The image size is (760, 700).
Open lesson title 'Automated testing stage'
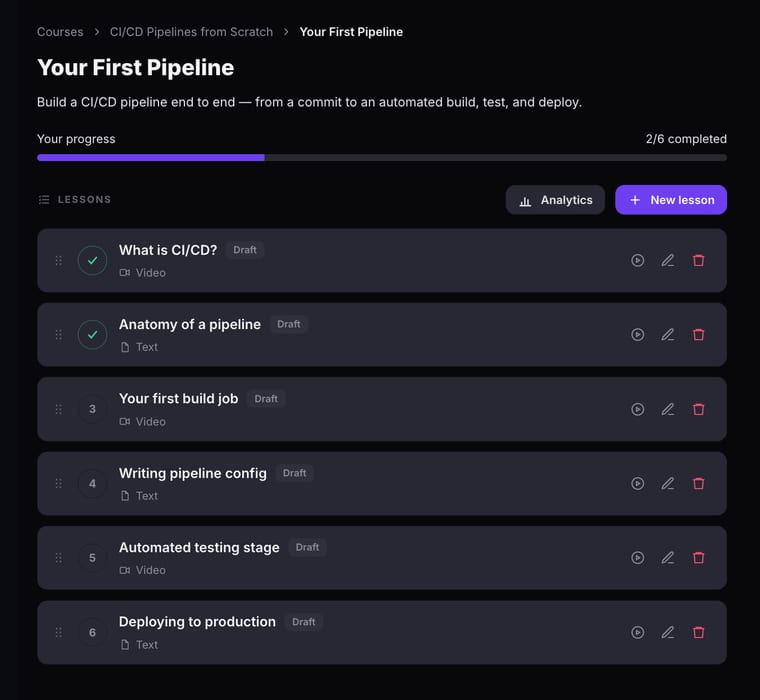coord(199,547)
